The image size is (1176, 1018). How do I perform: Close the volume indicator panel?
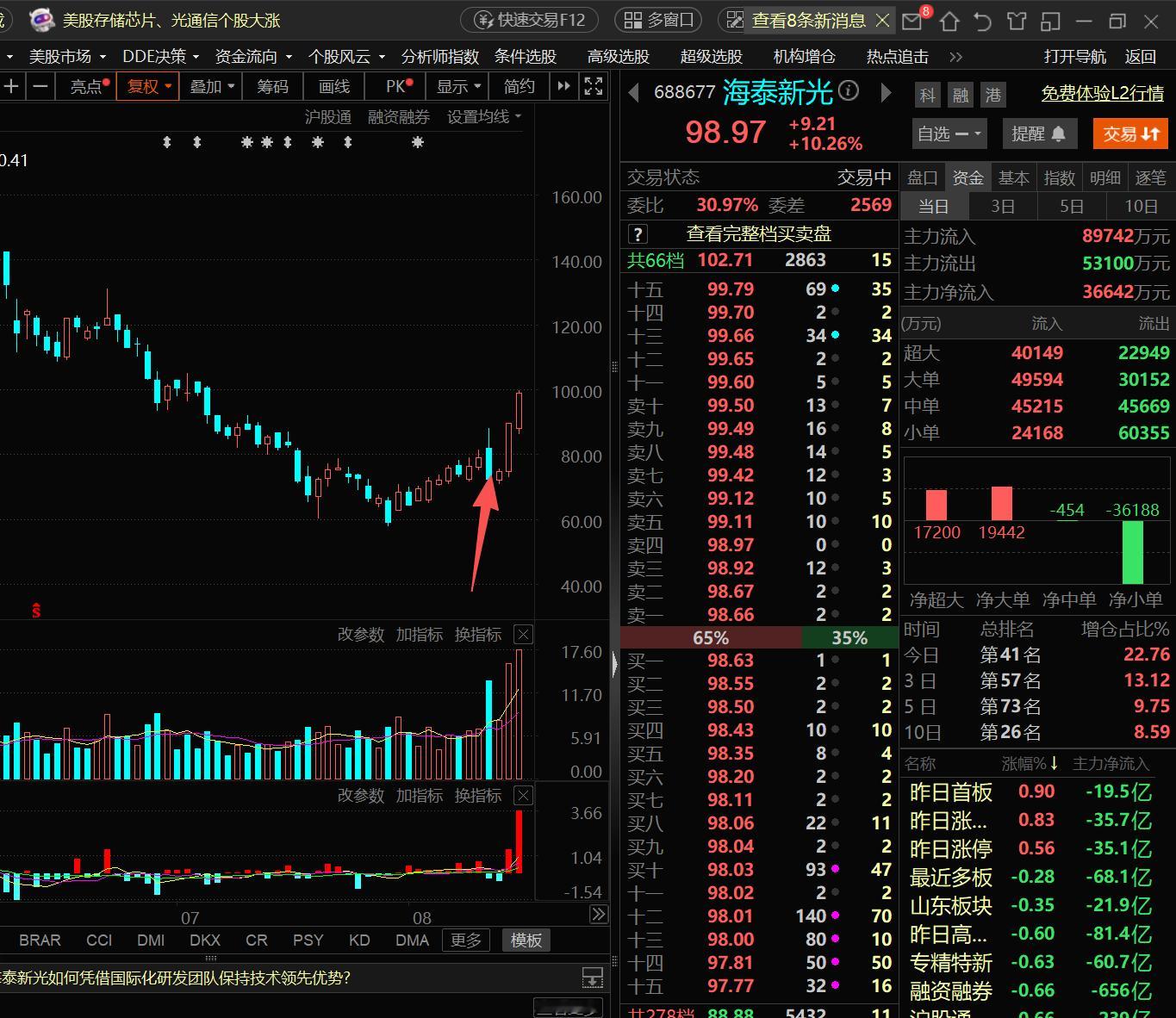523,635
